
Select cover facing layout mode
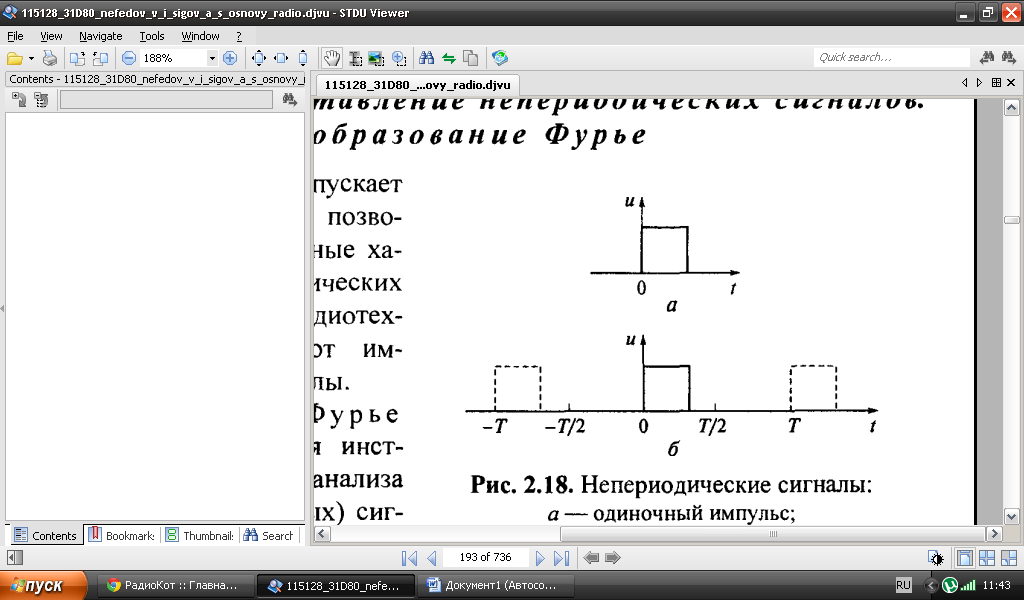[x=1009, y=558]
